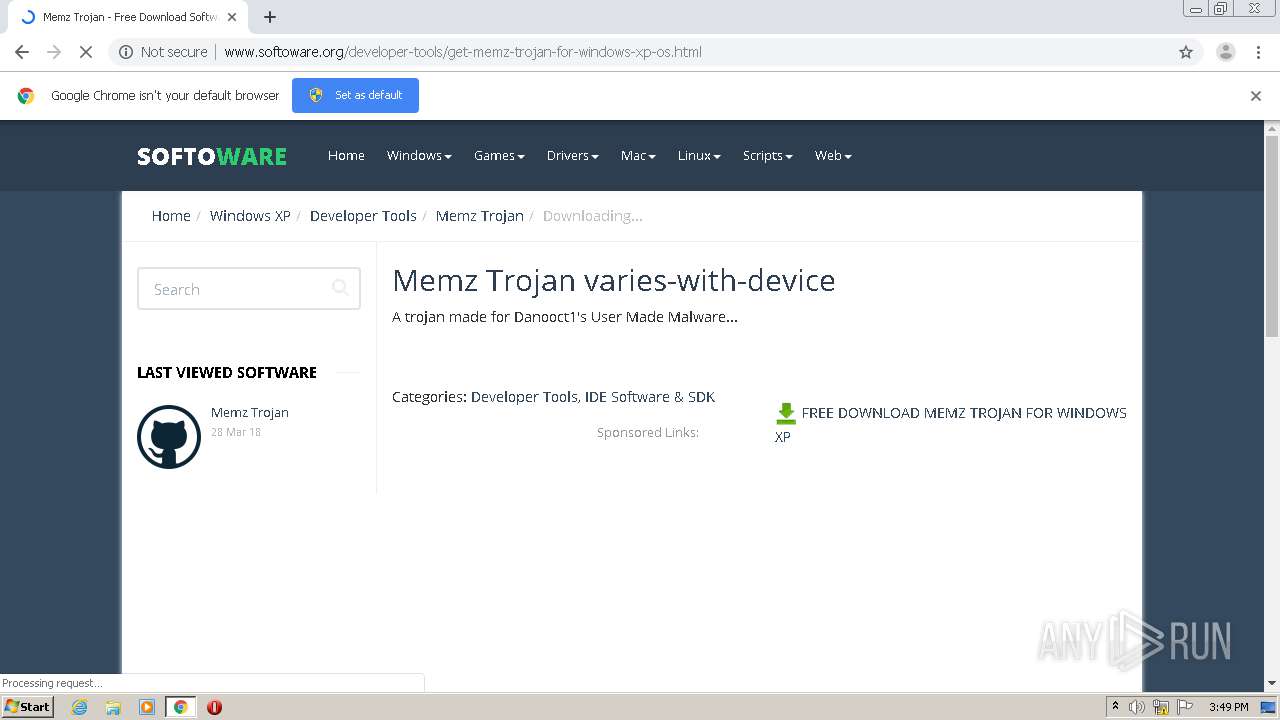Open Chrome's three-dot menu

pyautogui.click(x=1258, y=52)
